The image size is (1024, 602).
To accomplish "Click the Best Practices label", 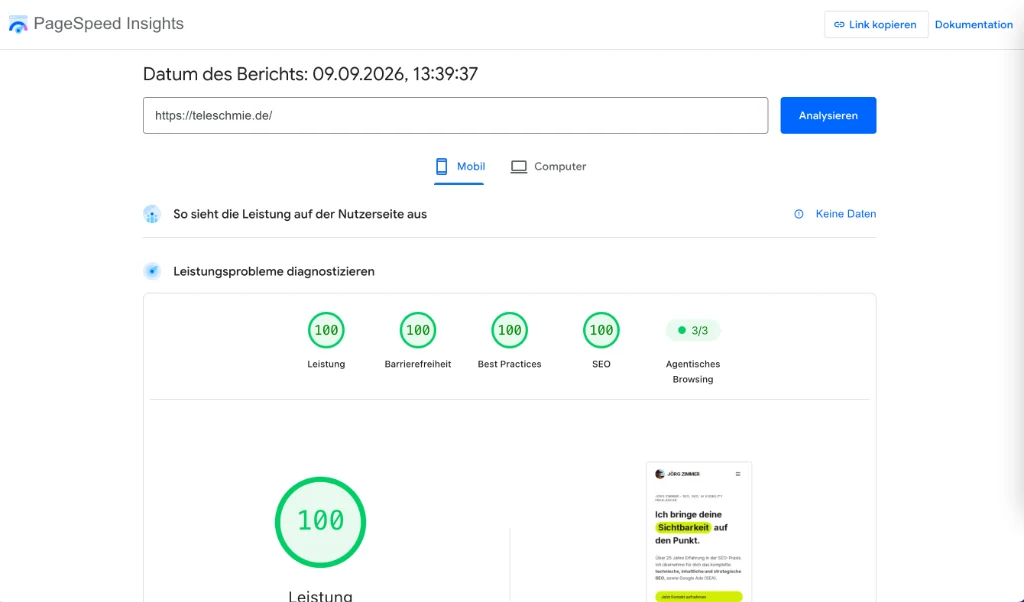I will (509, 364).
